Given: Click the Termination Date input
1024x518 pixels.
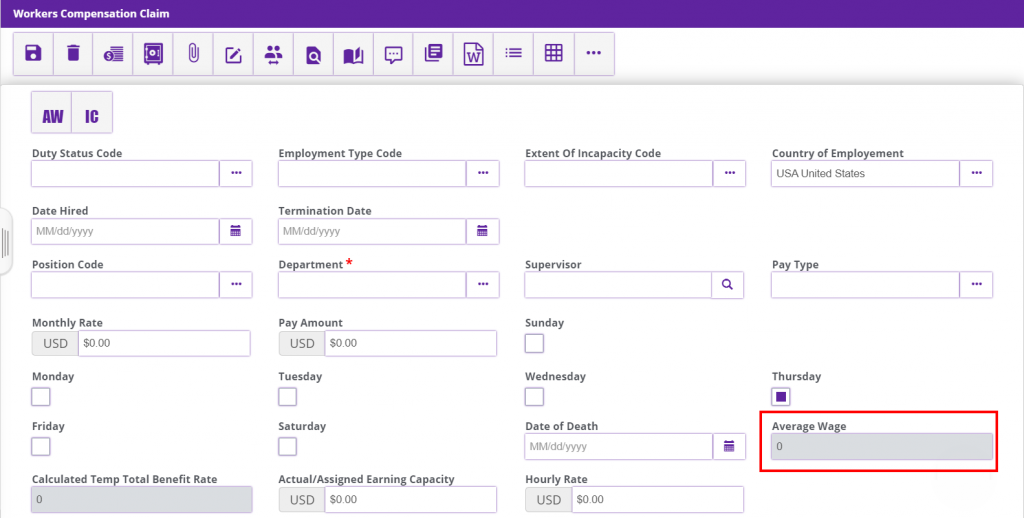Looking at the screenshot, I should (372, 231).
